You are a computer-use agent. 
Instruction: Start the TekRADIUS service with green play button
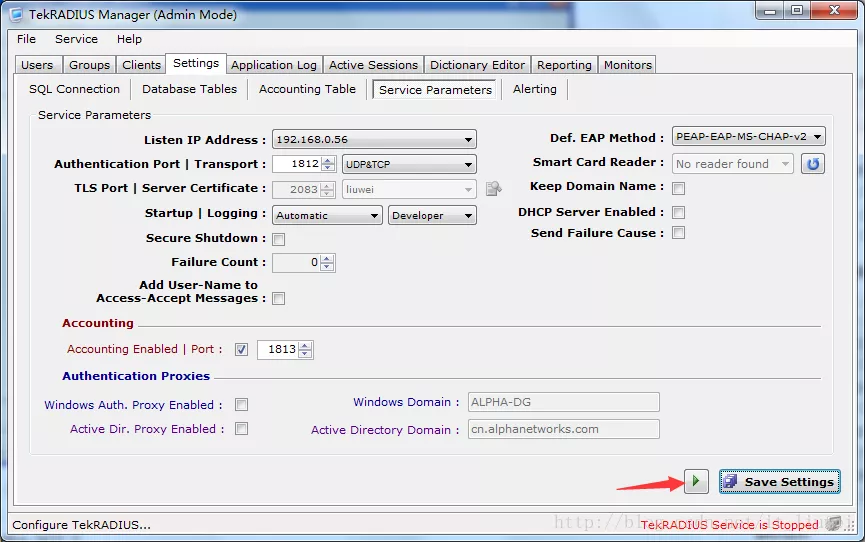tap(697, 482)
